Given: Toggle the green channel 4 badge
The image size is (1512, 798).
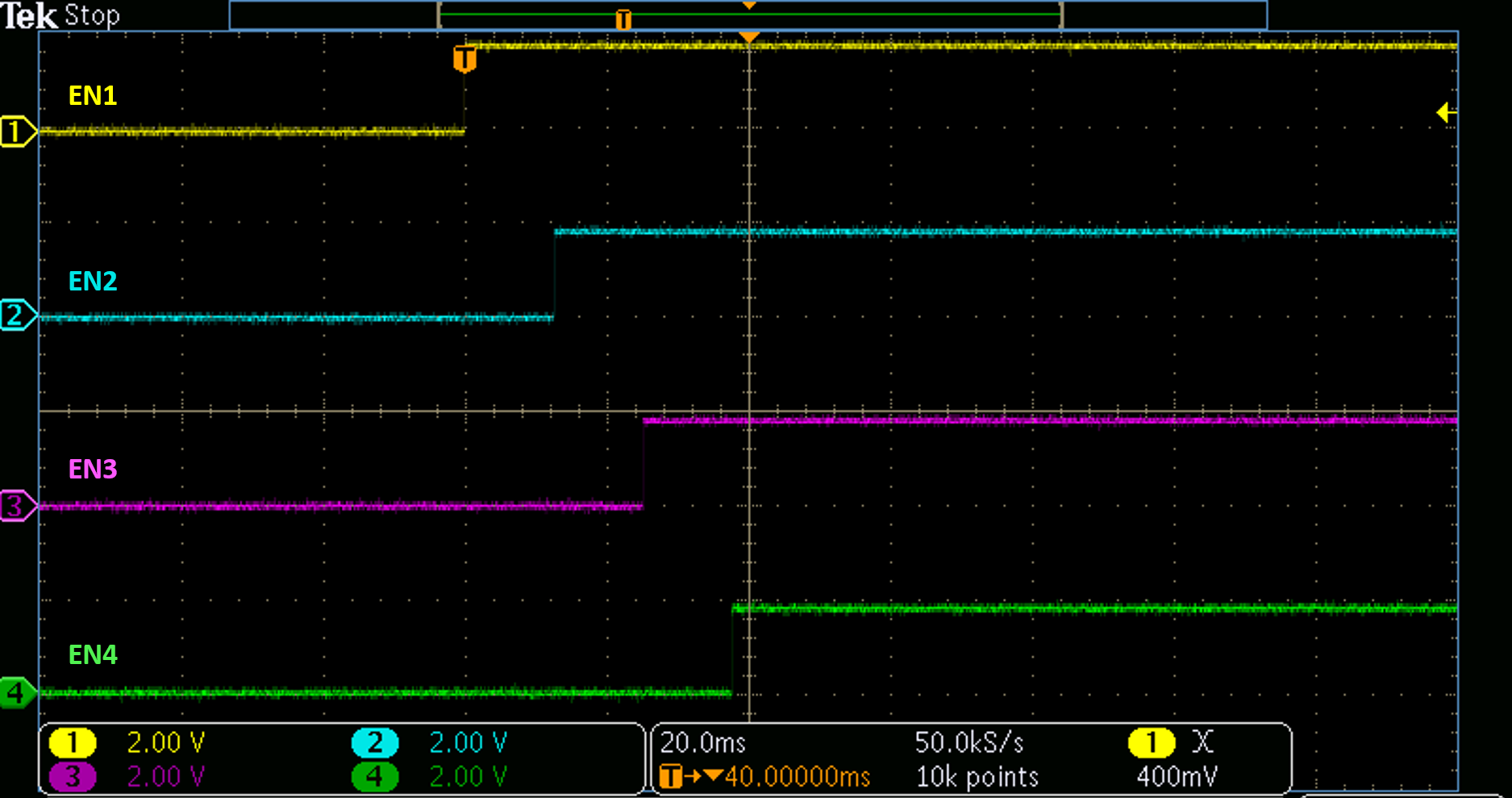Looking at the screenshot, I should click(373, 775).
